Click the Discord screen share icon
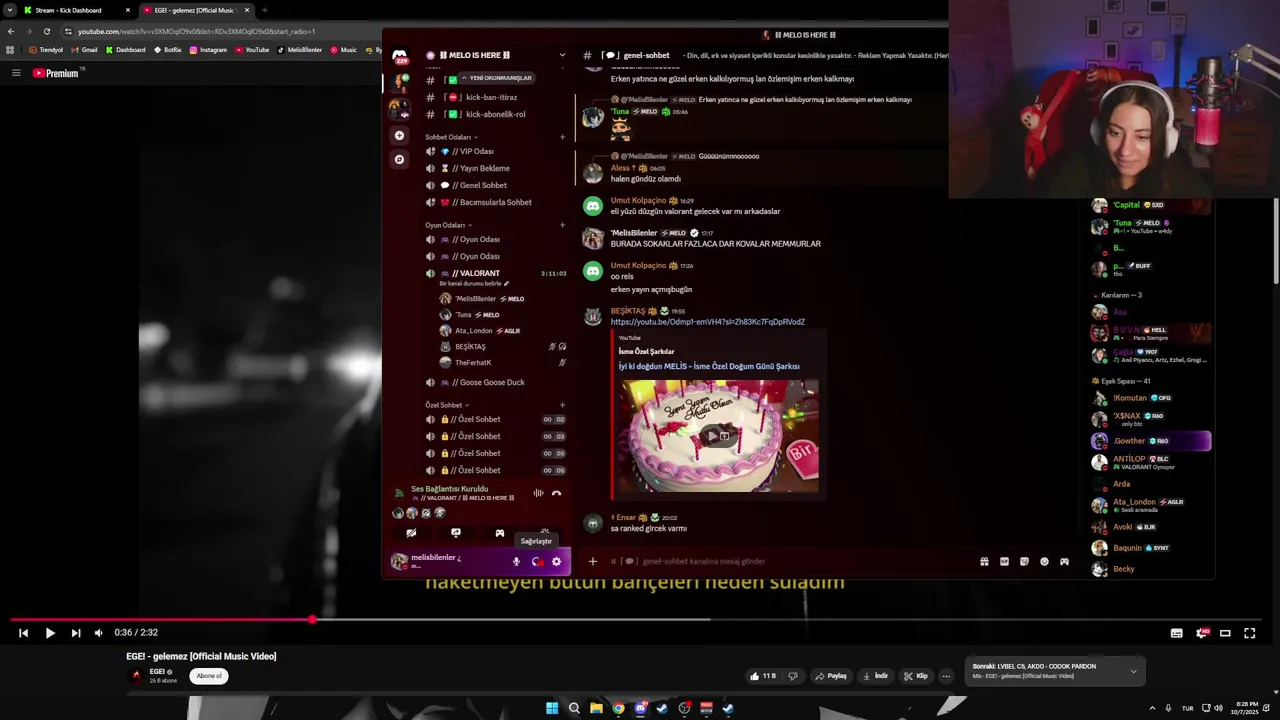1280x720 pixels. pyautogui.click(x=456, y=533)
